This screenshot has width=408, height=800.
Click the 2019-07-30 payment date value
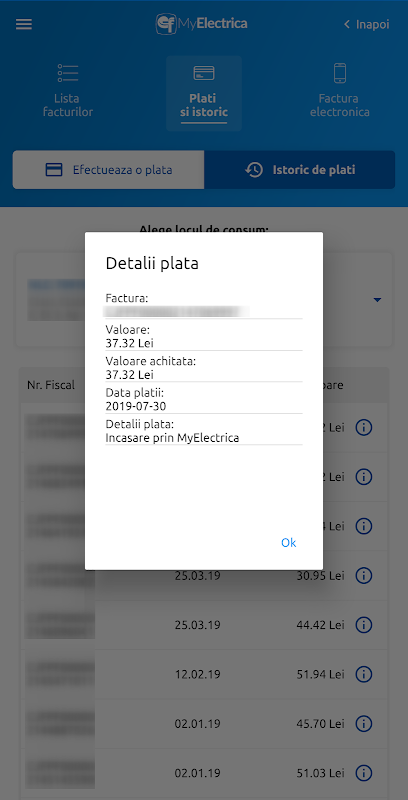click(x=136, y=406)
